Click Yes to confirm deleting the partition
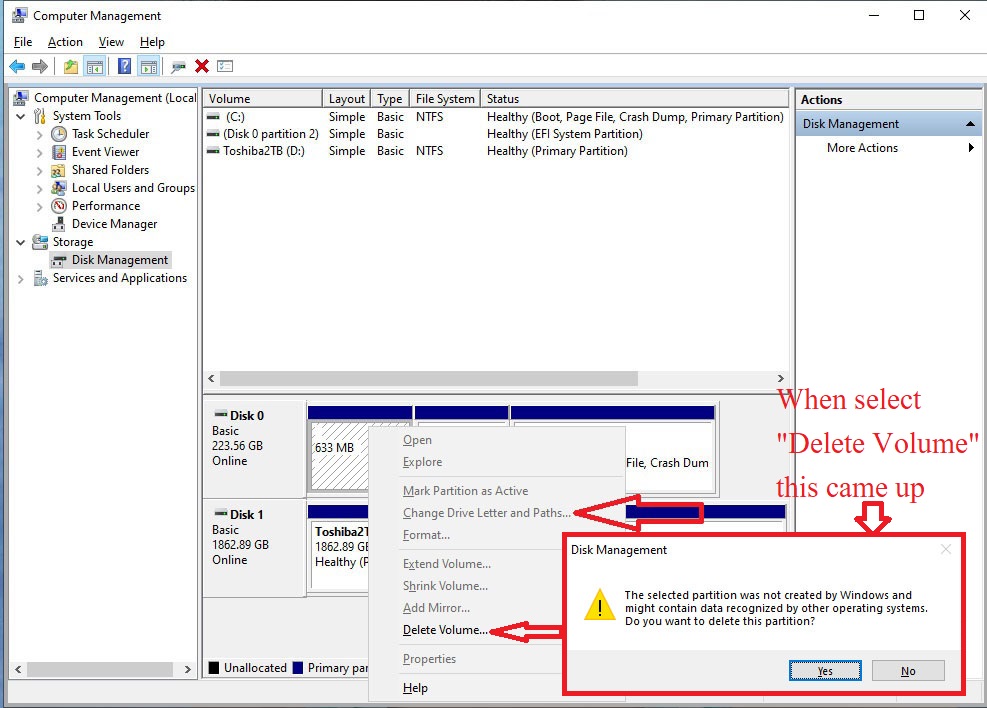987x708 pixels. click(x=824, y=670)
